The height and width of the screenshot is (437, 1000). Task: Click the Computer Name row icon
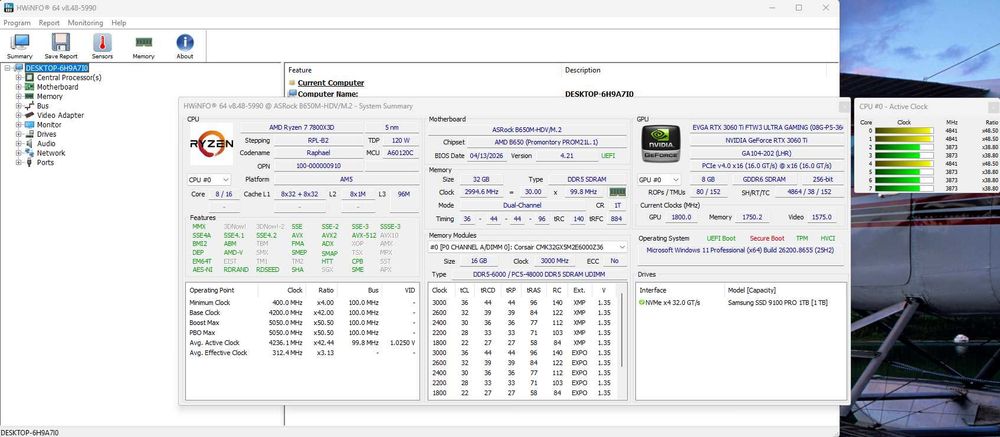click(292, 94)
